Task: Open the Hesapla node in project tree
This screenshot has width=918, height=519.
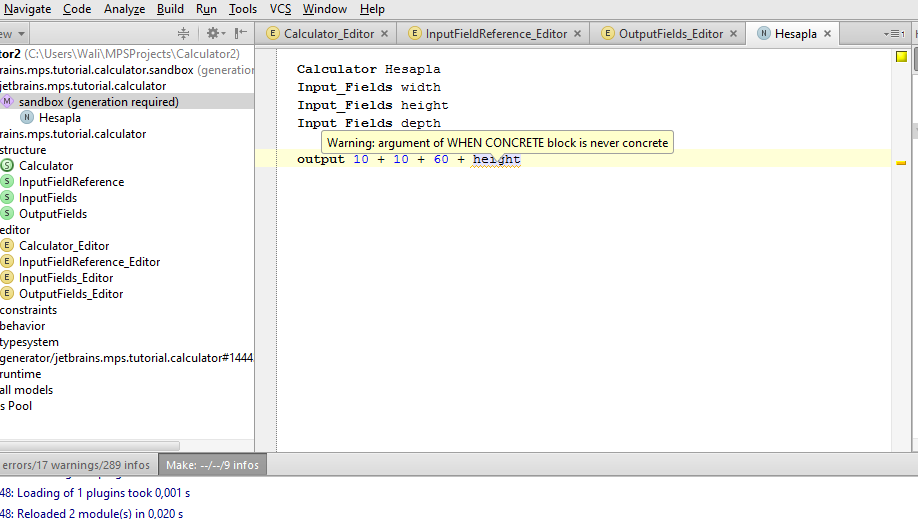Action: click(59, 118)
